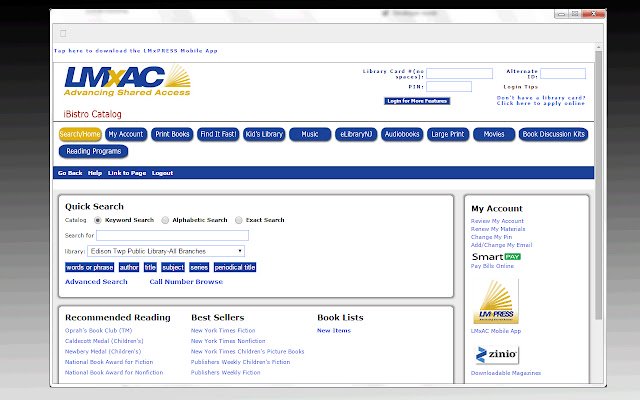Open the Advanced Search link
640x400 pixels.
(x=96, y=282)
